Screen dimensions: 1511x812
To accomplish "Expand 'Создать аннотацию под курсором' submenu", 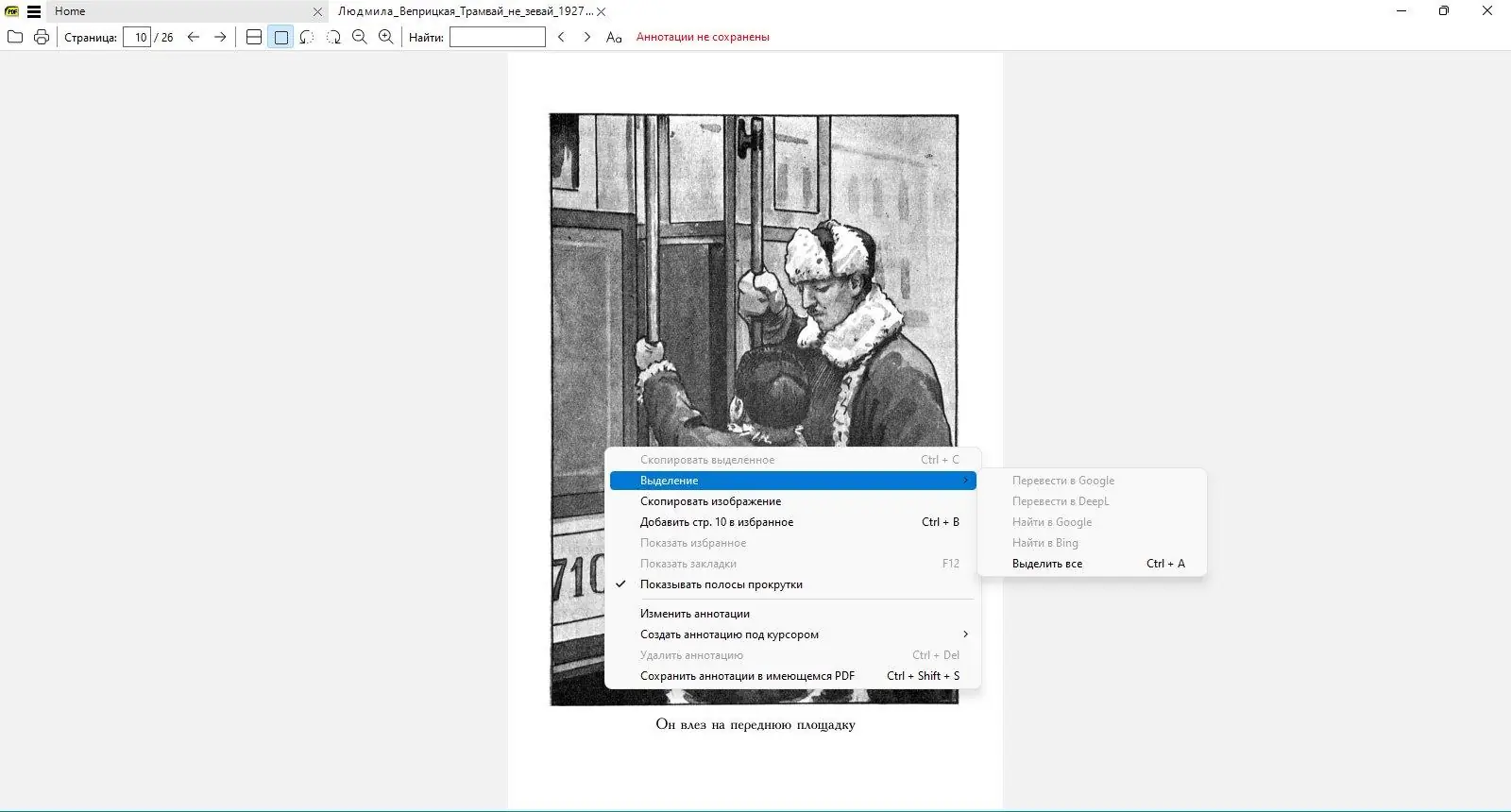I will pos(793,634).
